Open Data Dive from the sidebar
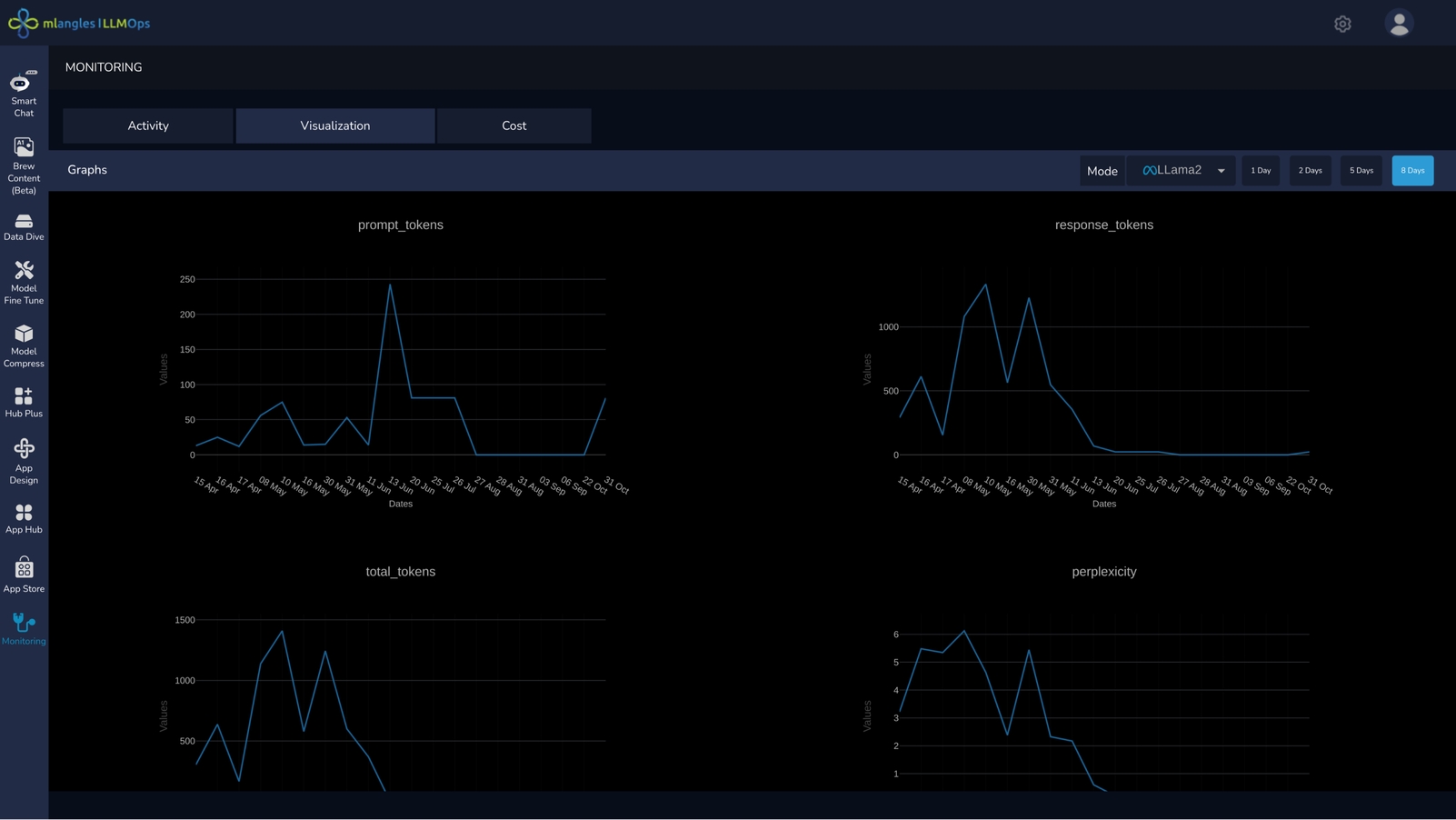 tap(22, 225)
